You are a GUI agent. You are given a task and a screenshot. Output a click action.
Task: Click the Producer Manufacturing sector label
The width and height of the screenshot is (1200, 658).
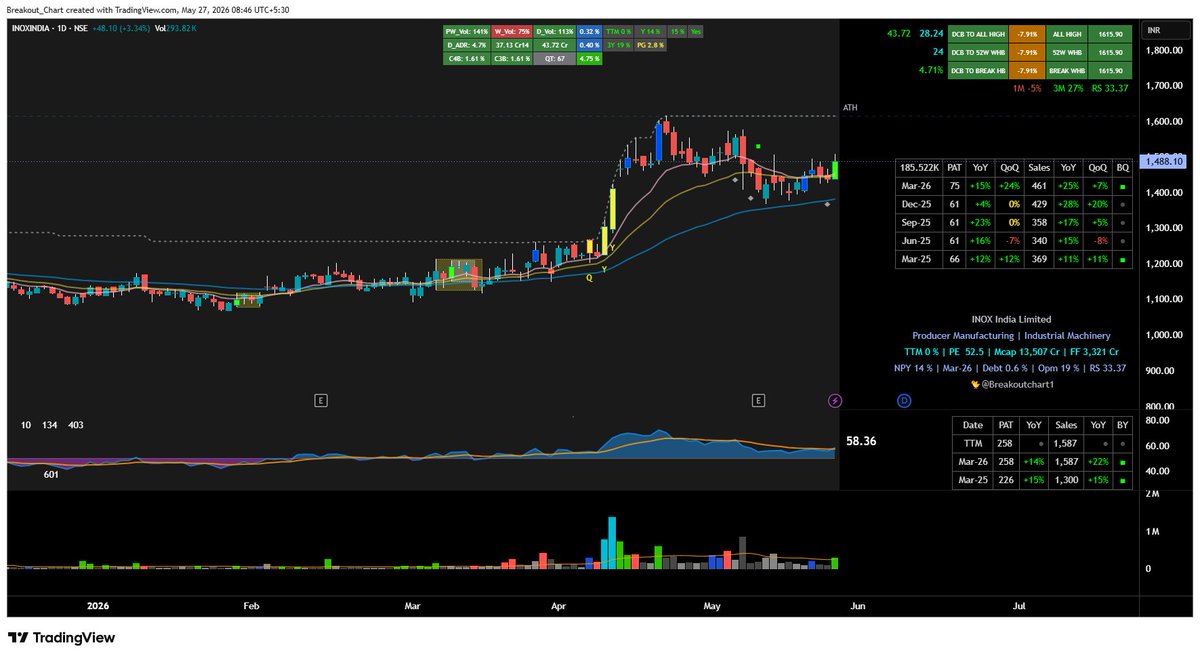pos(963,336)
